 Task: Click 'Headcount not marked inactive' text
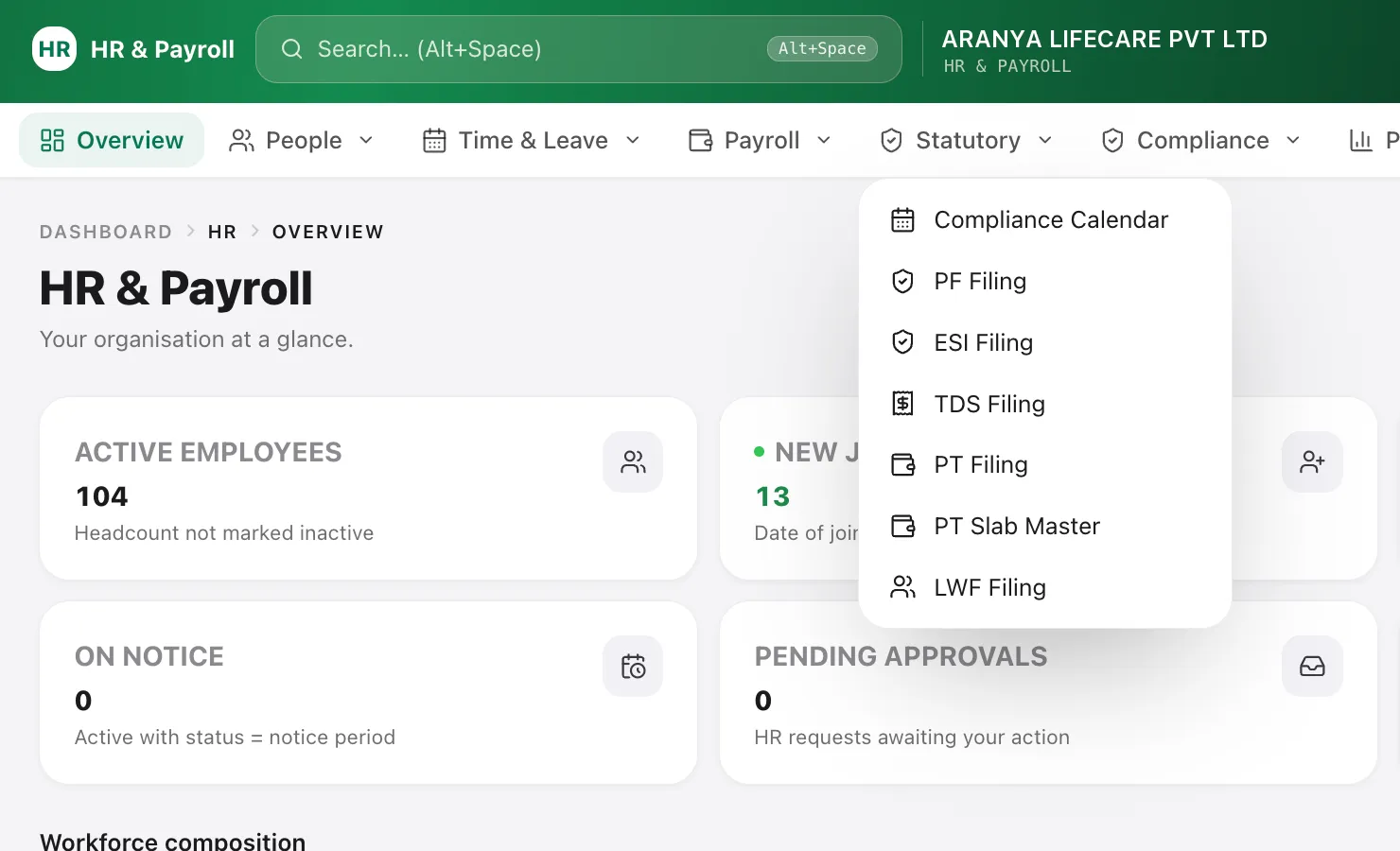click(224, 533)
